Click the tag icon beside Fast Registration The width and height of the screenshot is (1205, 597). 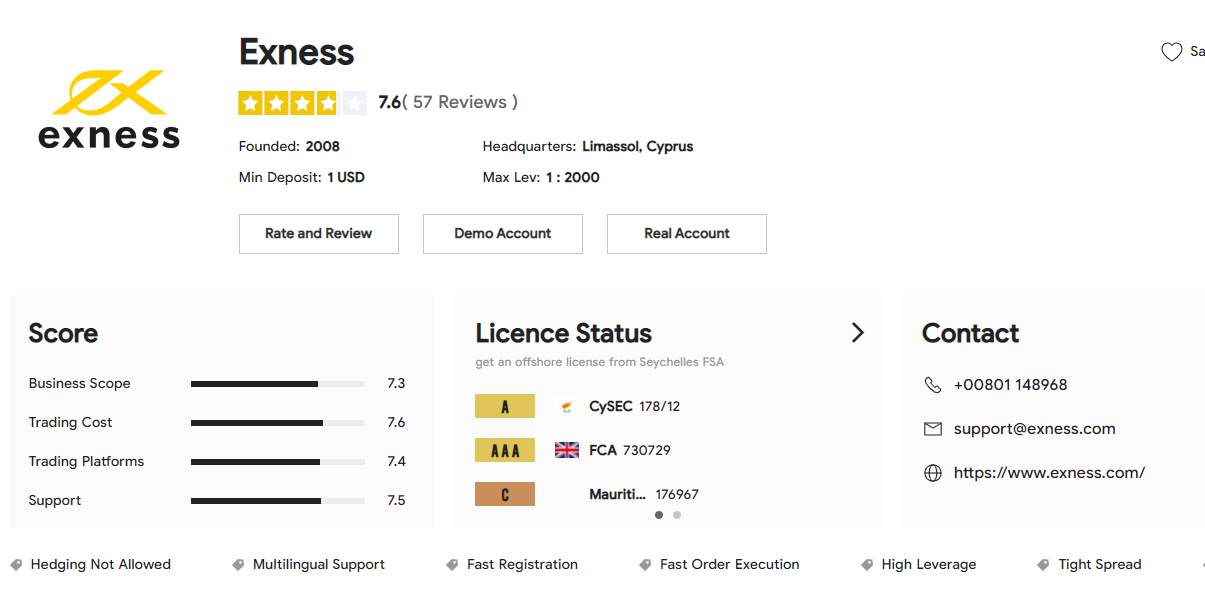[452, 565]
